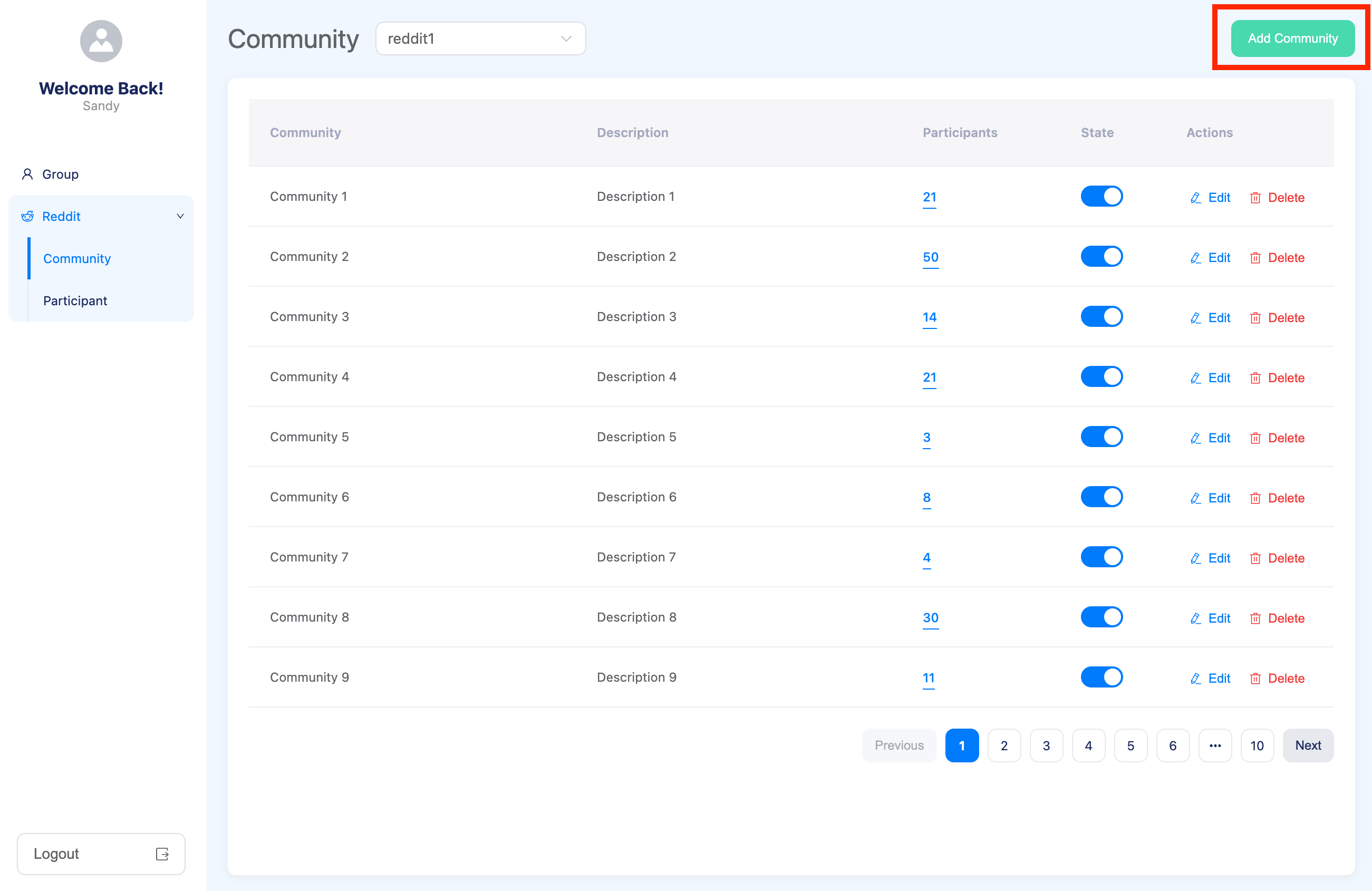Expand pagination ellipsis for more pages
Screen dimensions: 1372x891
1215,745
